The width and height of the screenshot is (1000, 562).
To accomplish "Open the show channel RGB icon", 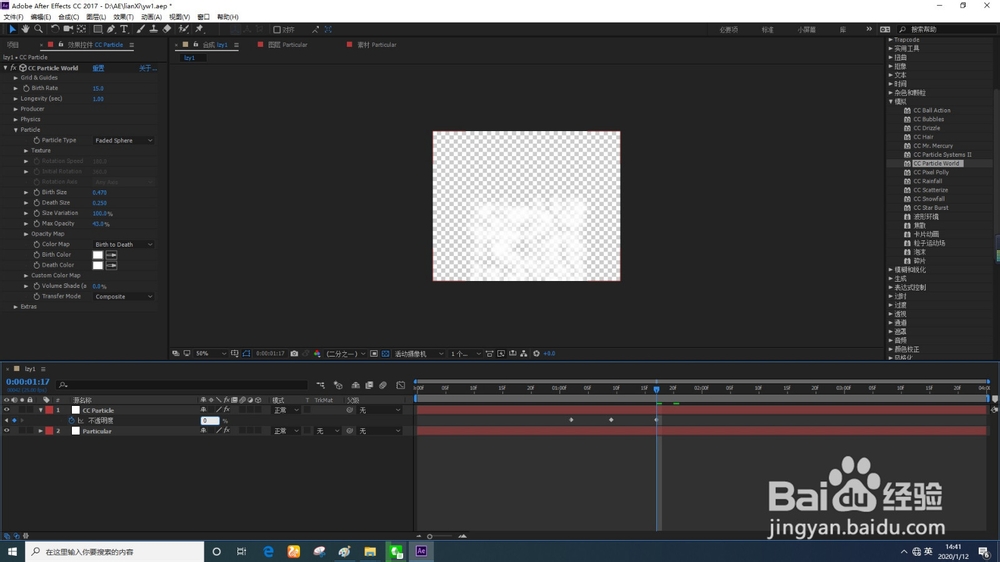I will [x=317, y=353].
